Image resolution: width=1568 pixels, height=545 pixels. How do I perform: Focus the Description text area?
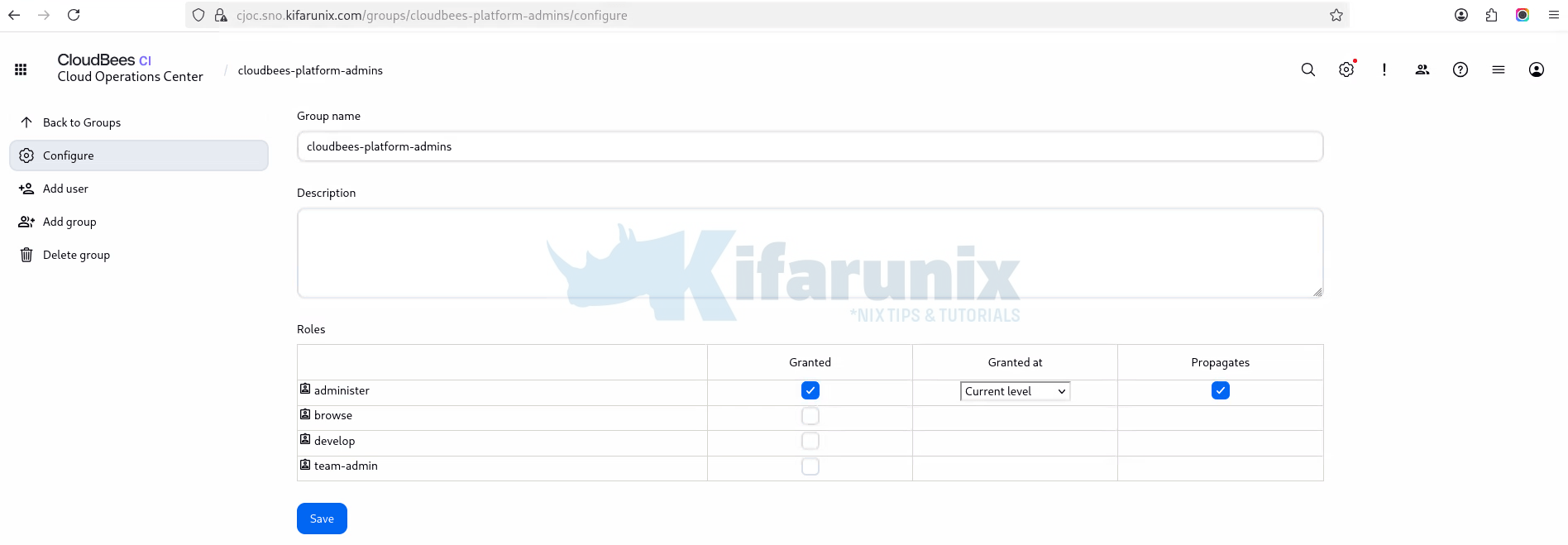point(810,253)
